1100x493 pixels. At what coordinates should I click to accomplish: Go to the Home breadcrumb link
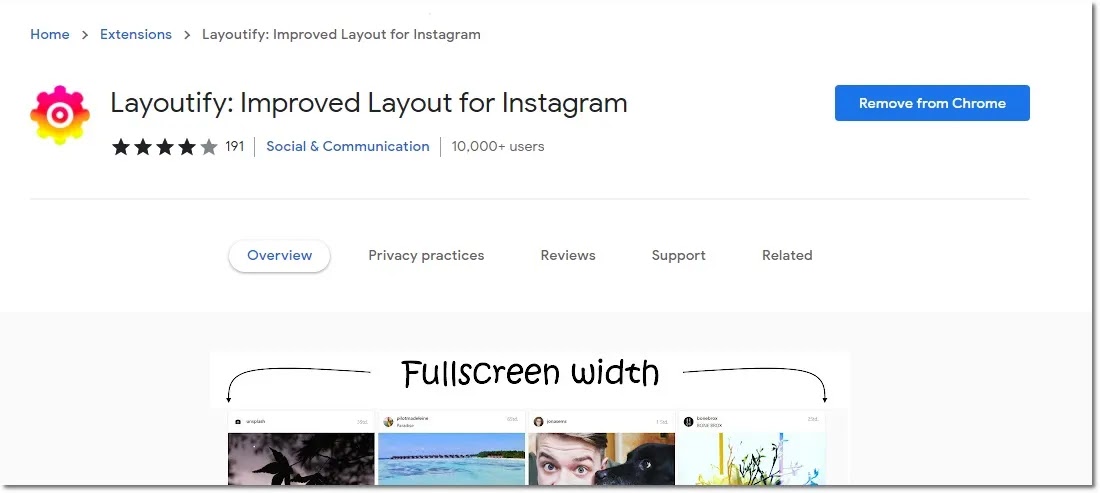pyautogui.click(x=50, y=34)
